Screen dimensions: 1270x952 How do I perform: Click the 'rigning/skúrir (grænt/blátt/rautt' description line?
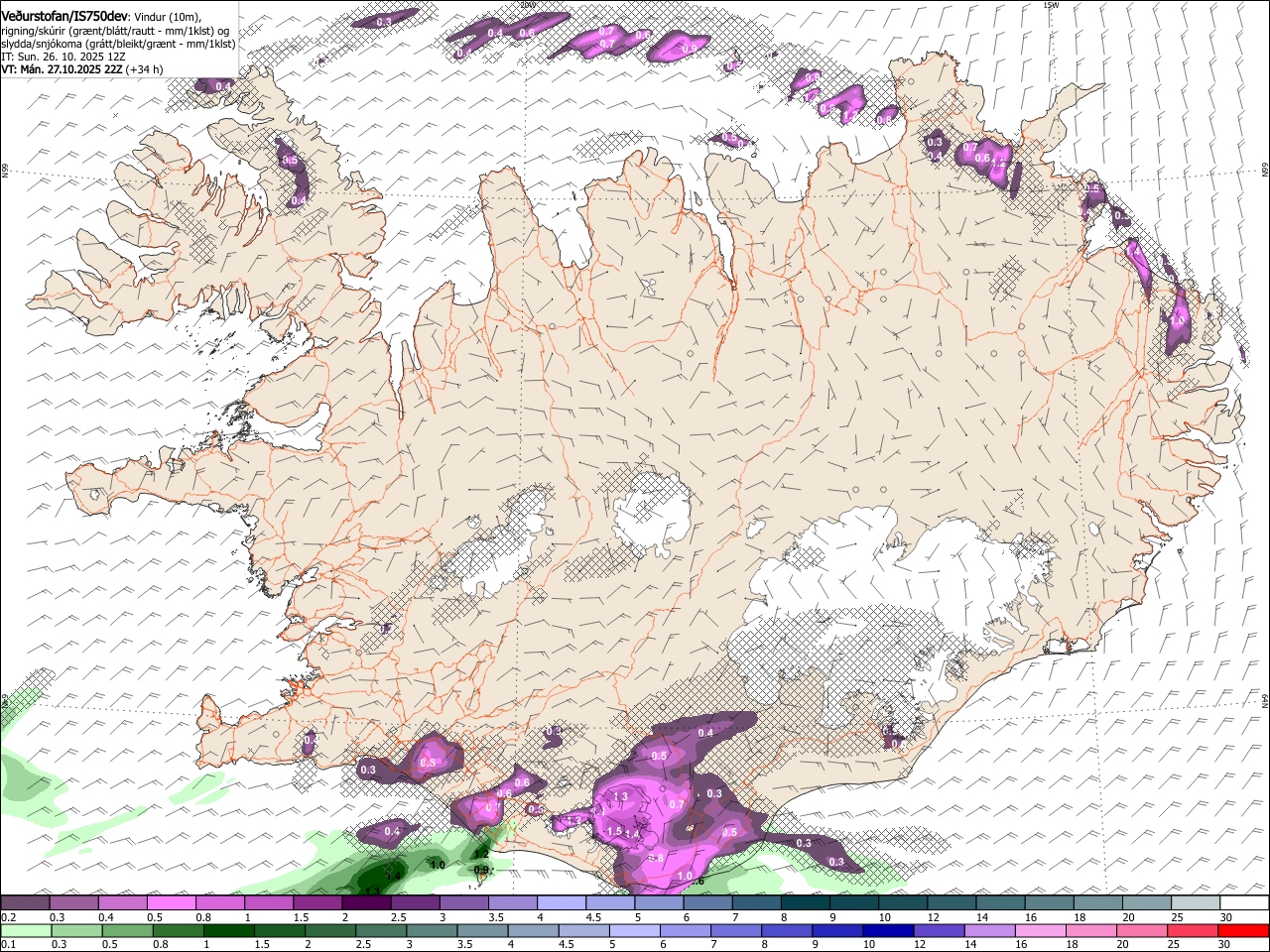pos(115,31)
